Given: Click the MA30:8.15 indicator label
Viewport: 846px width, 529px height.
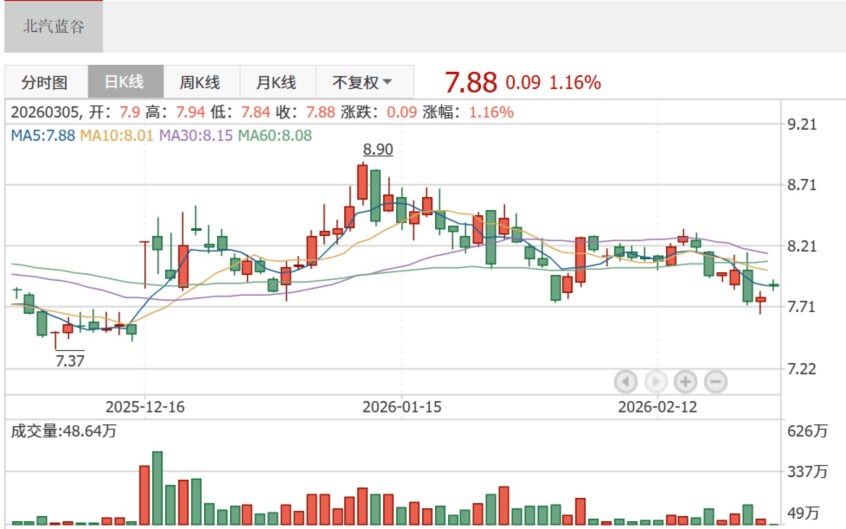Looking at the screenshot, I should point(195,135).
